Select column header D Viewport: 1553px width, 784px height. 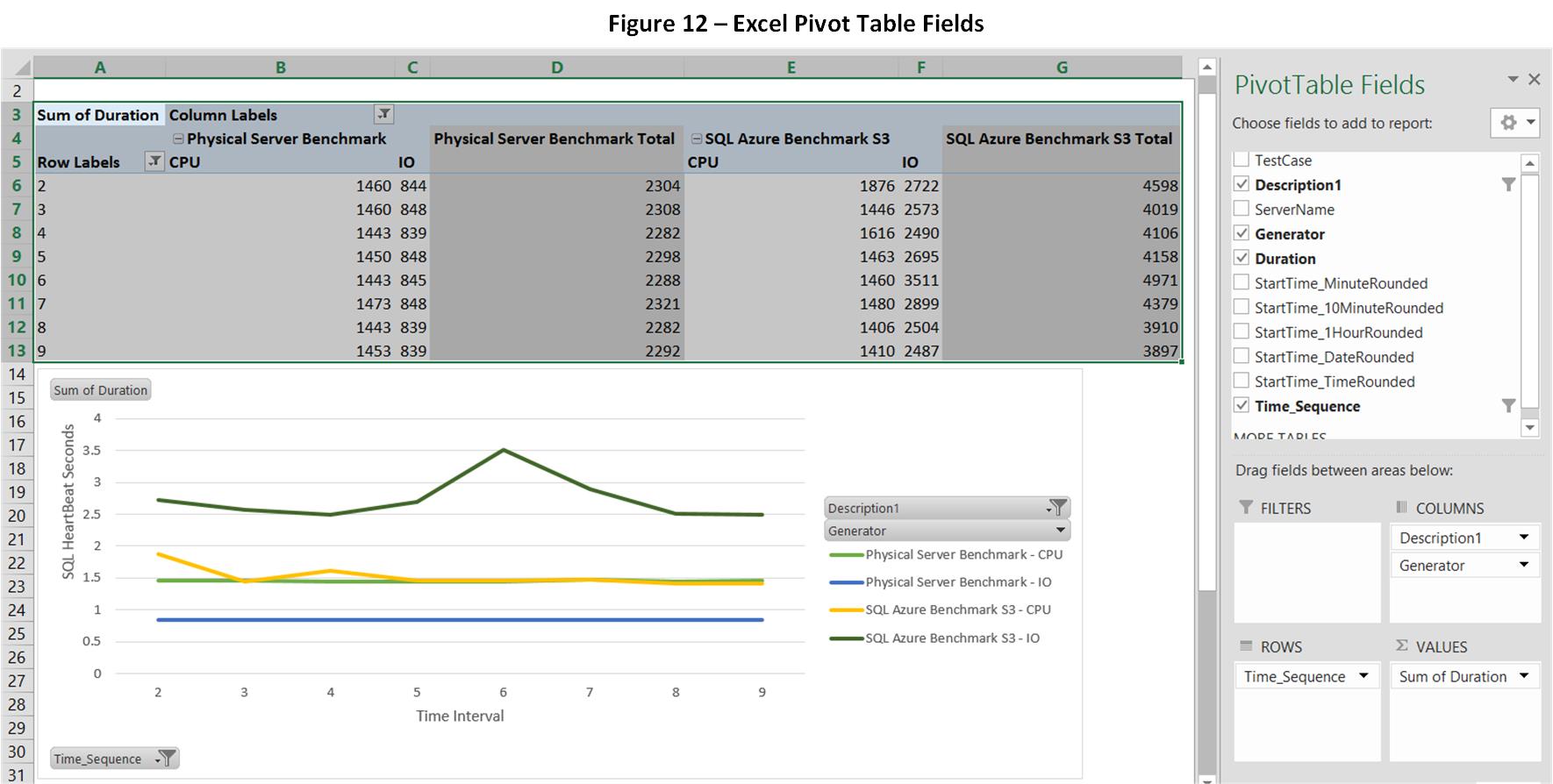[x=556, y=68]
